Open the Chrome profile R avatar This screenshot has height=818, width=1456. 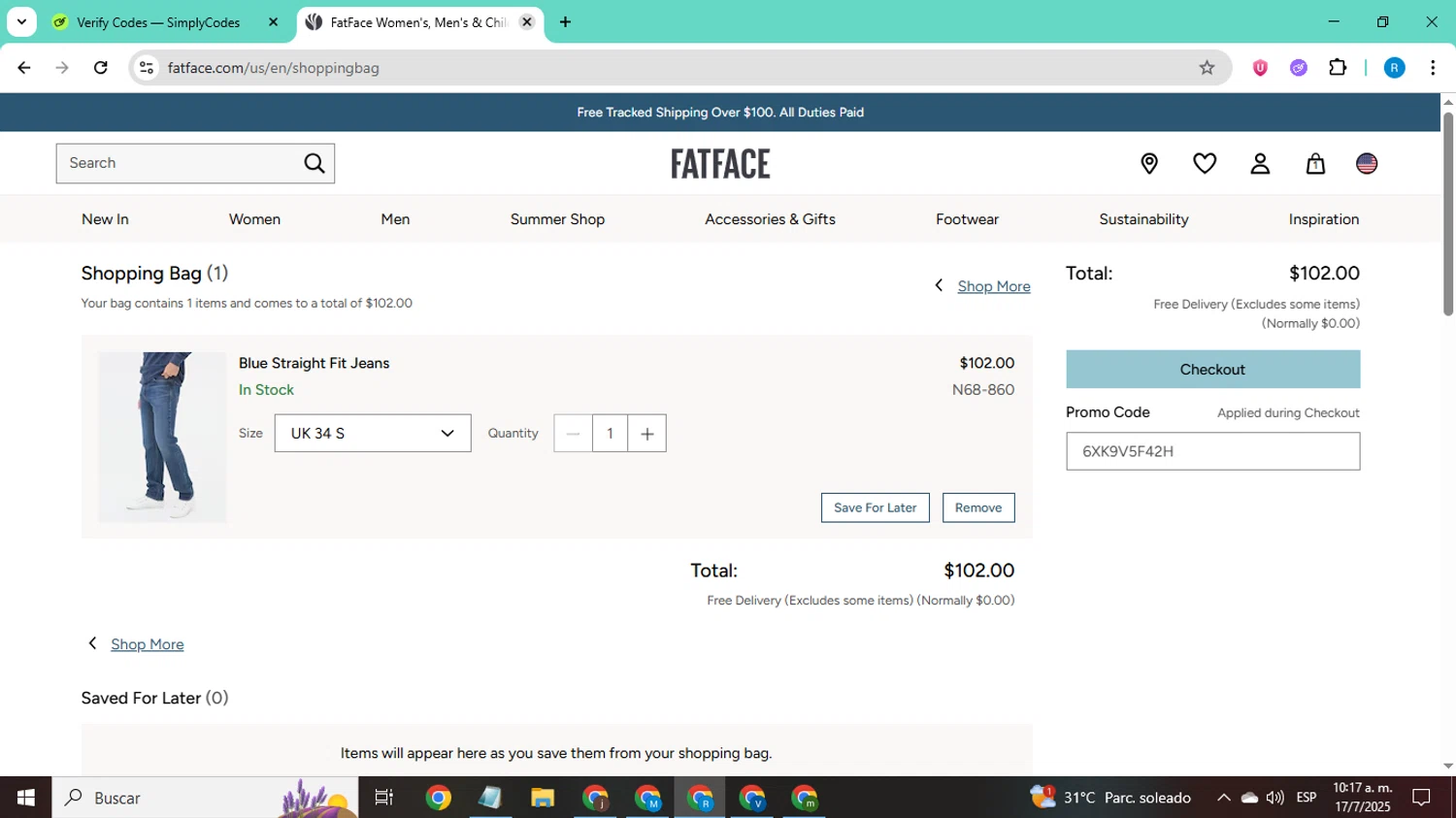coord(1394,67)
